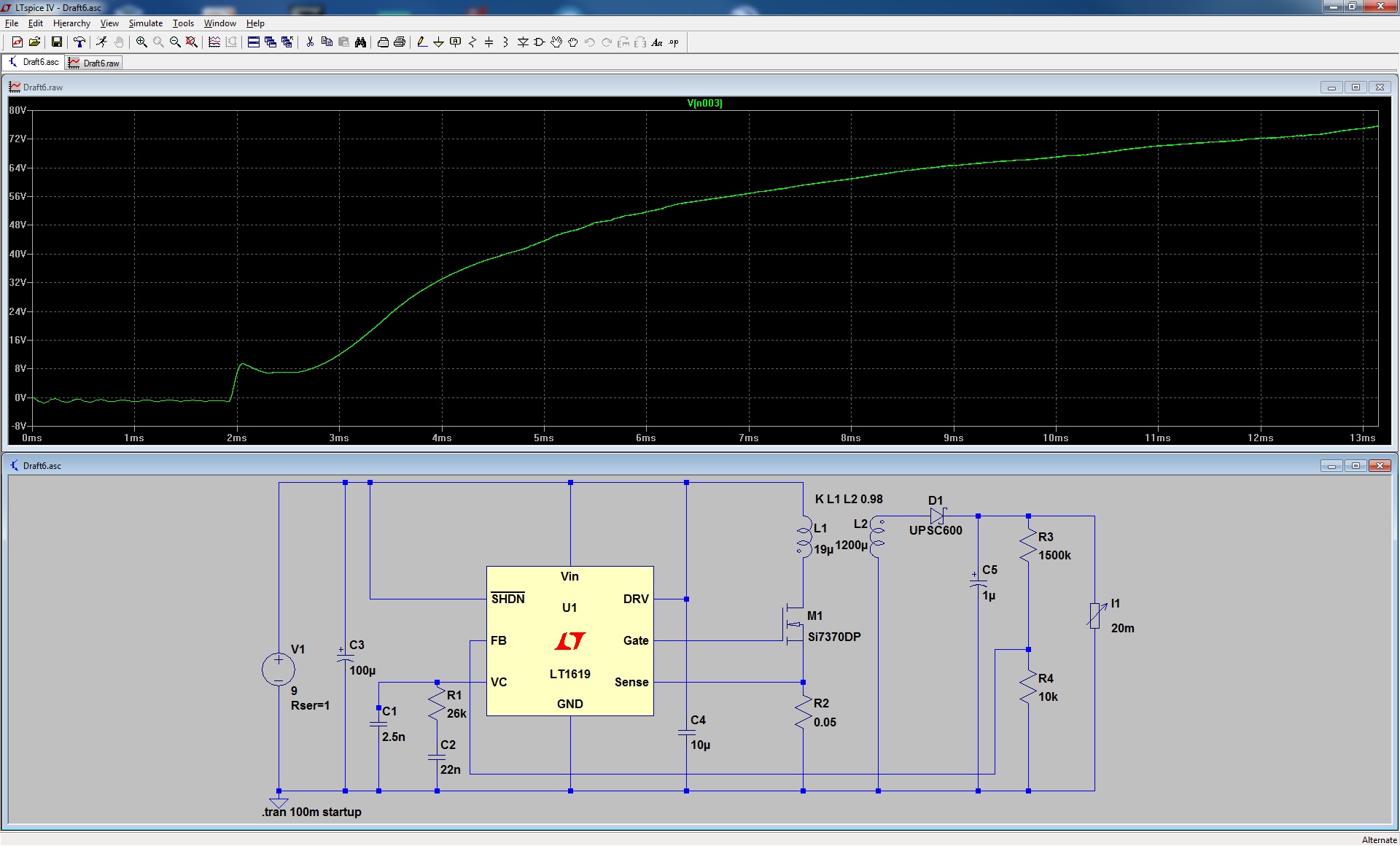The height and width of the screenshot is (846, 1400).
Task: Click the Rser=1 source parameter
Action: tap(310, 706)
